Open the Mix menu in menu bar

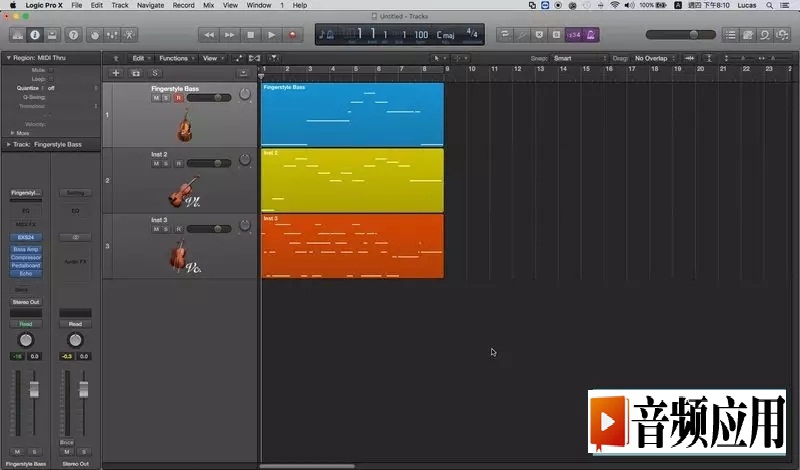point(209,5)
